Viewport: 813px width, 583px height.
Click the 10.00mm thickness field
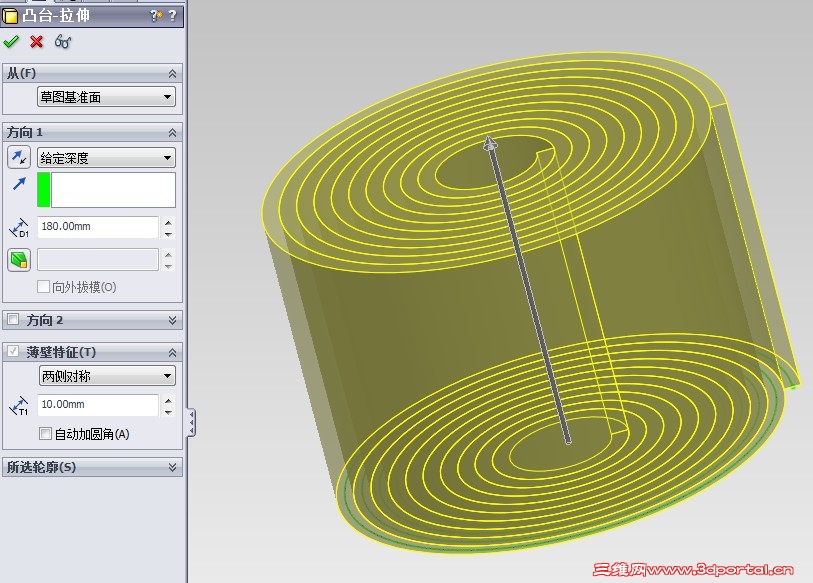97,405
